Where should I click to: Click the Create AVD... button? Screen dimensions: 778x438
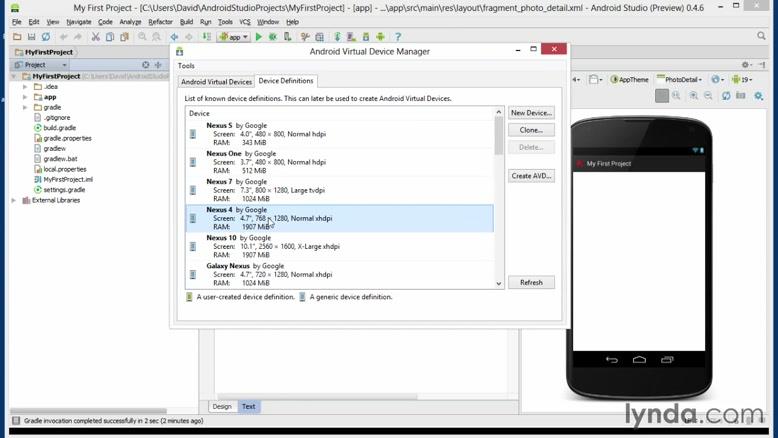531,176
